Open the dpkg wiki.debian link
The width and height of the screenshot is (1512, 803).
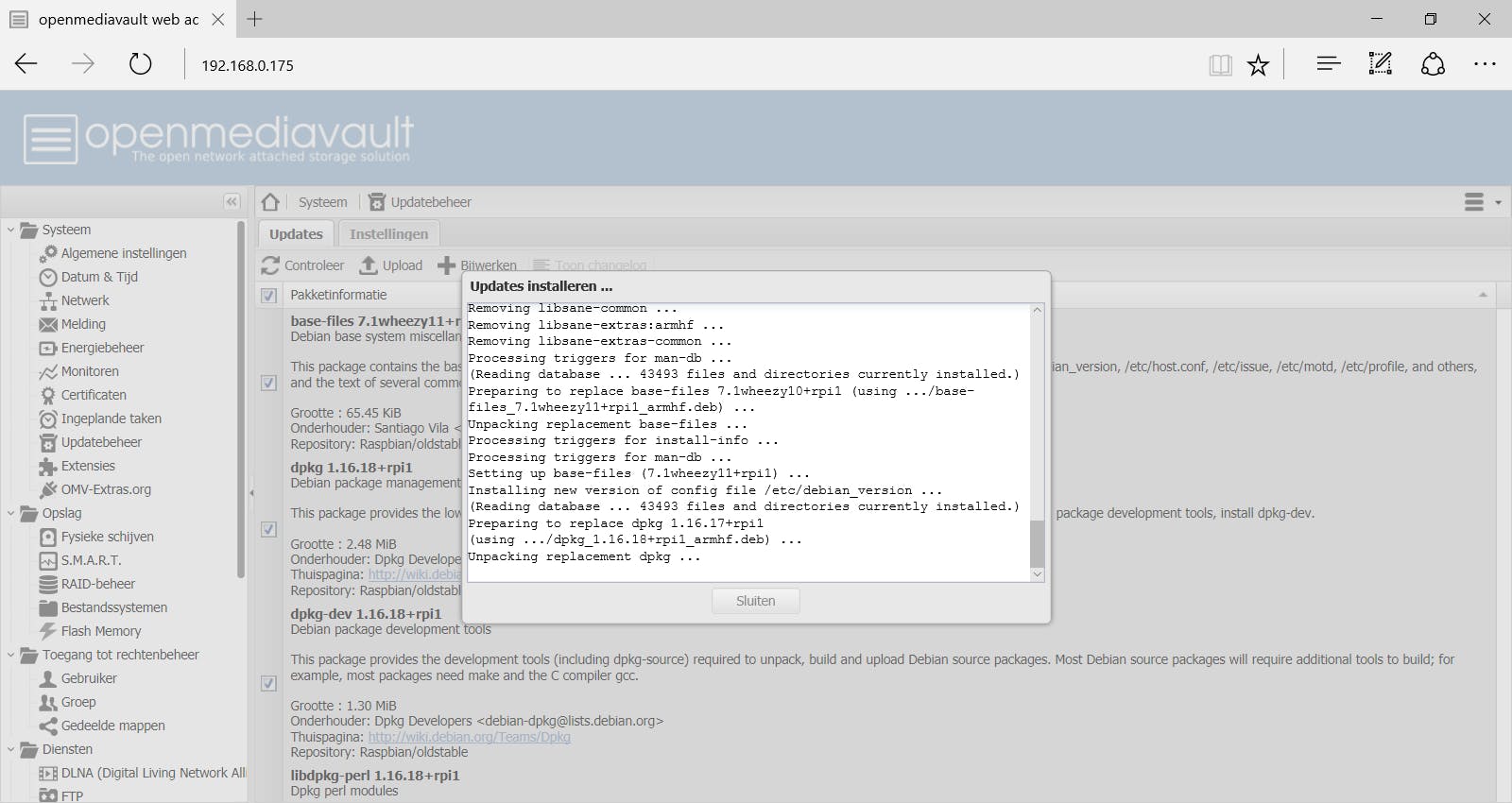pos(415,574)
